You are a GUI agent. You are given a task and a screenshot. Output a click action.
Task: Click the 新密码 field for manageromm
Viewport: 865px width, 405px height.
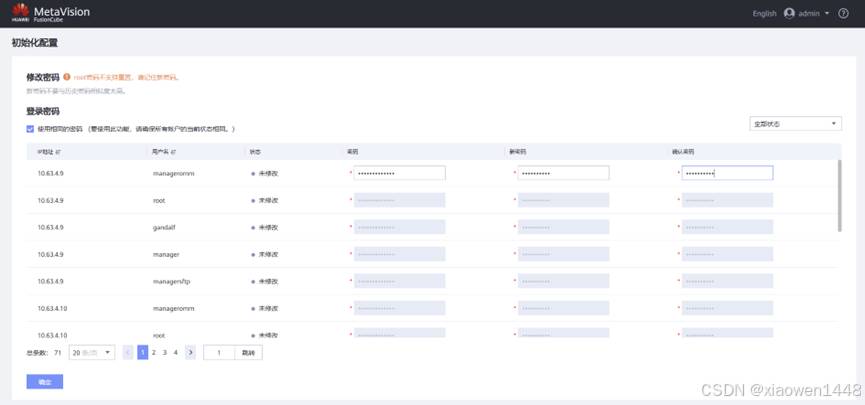coord(564,173)
